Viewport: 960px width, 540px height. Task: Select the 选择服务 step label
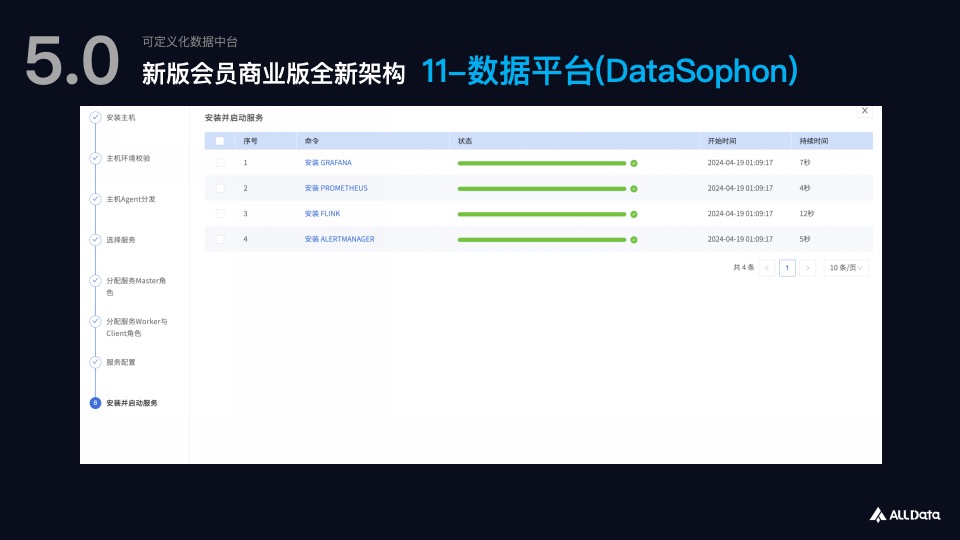[121, 240]
